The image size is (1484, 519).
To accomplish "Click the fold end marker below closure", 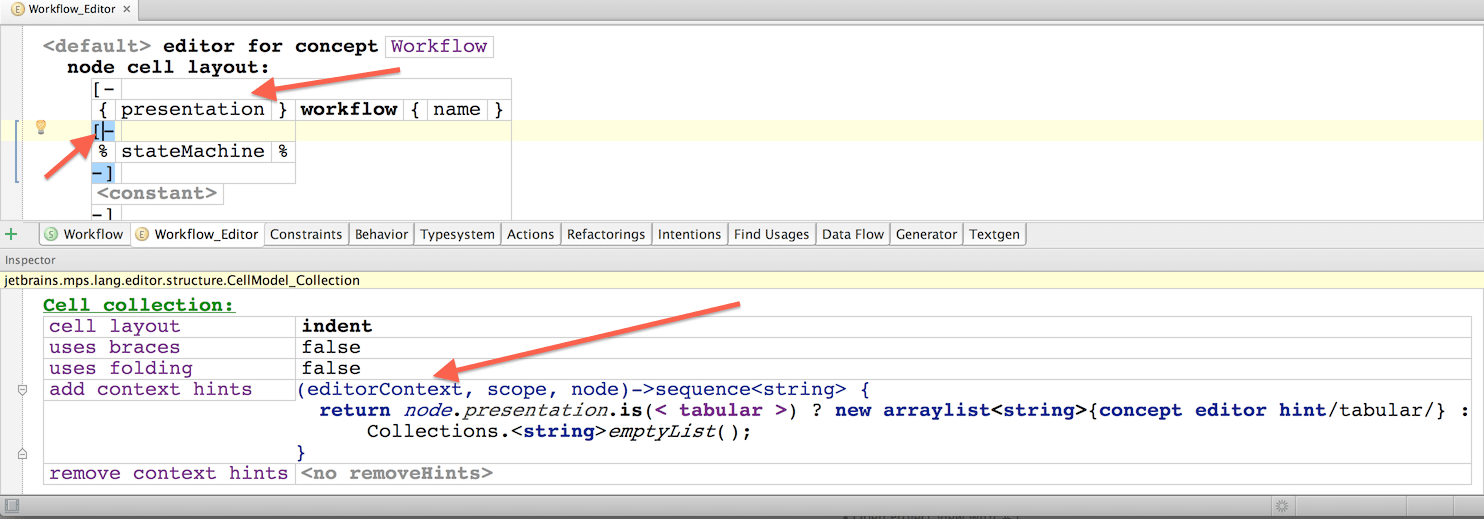I will coord(23,453).
